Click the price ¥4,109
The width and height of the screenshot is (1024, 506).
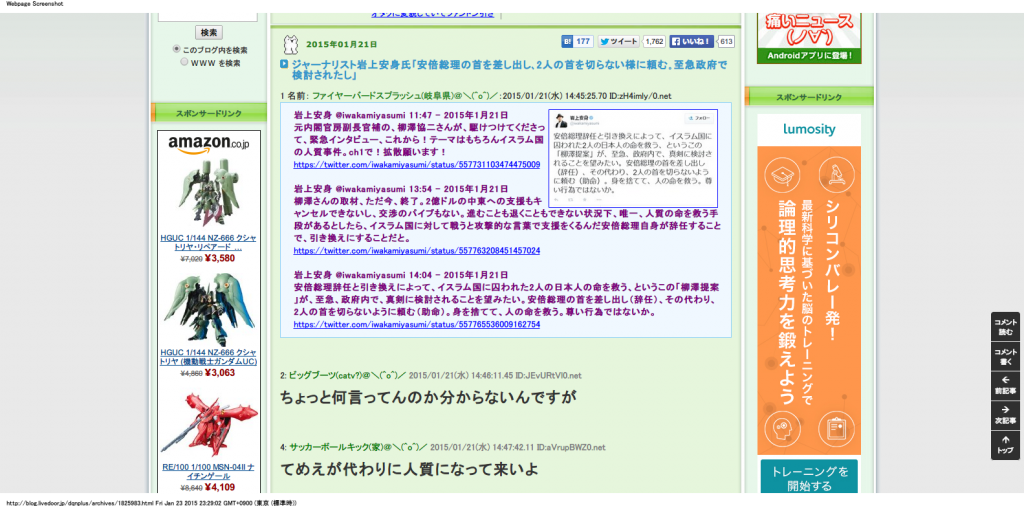[219, 487]
